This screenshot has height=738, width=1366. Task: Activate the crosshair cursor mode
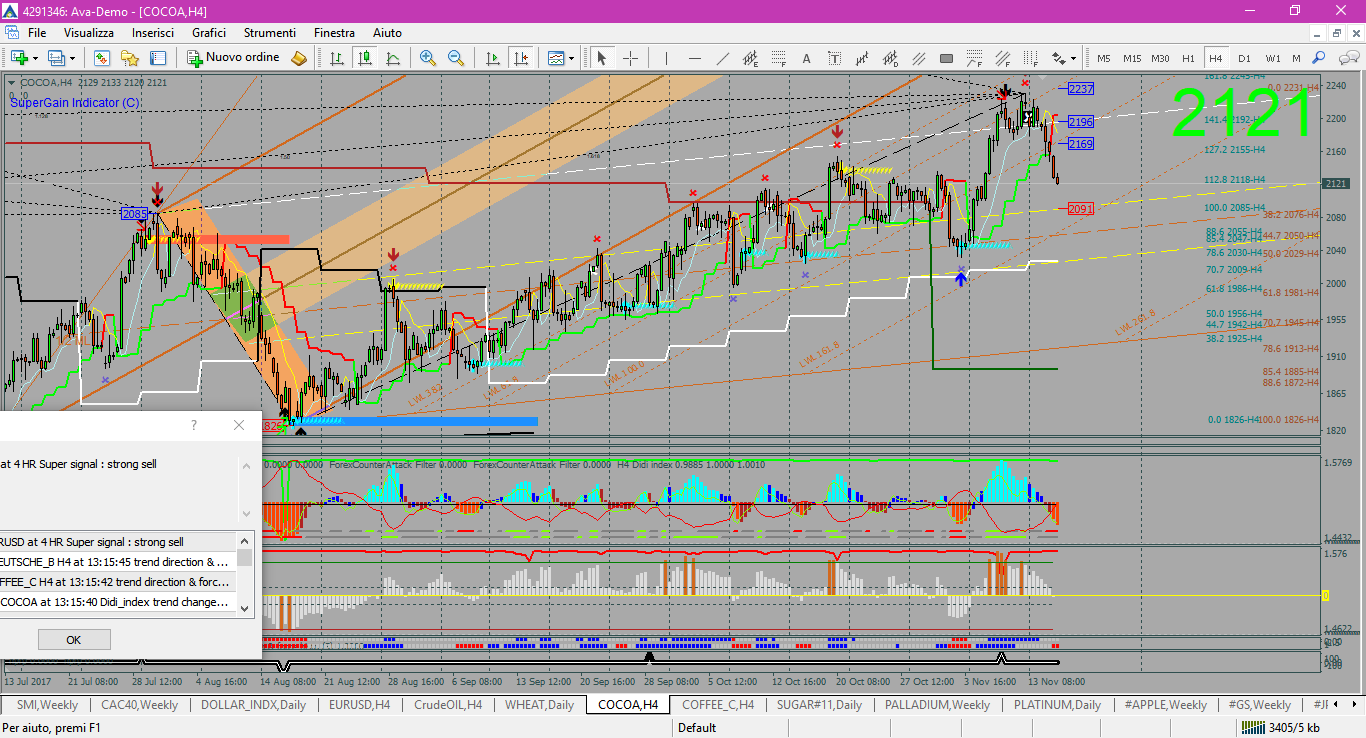click(x=630, y=58)
